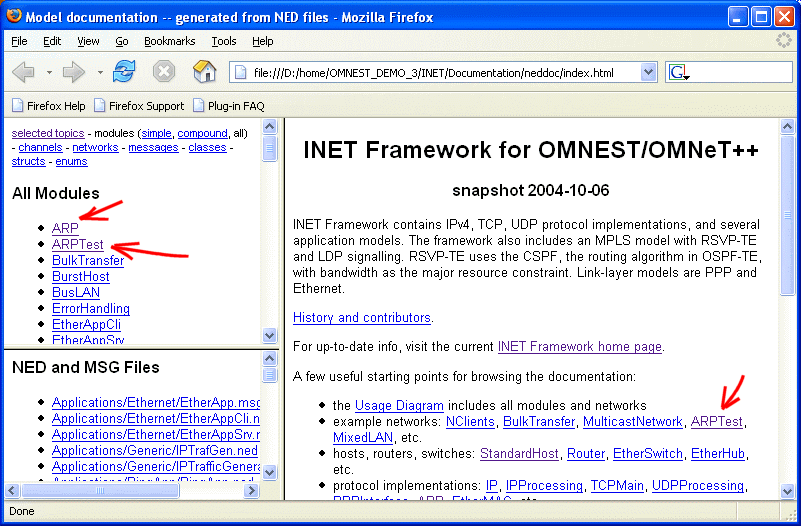This screenshot has height=526, width=801.
Task: Reload the page with the refresh icon
Action: point(124,71)
